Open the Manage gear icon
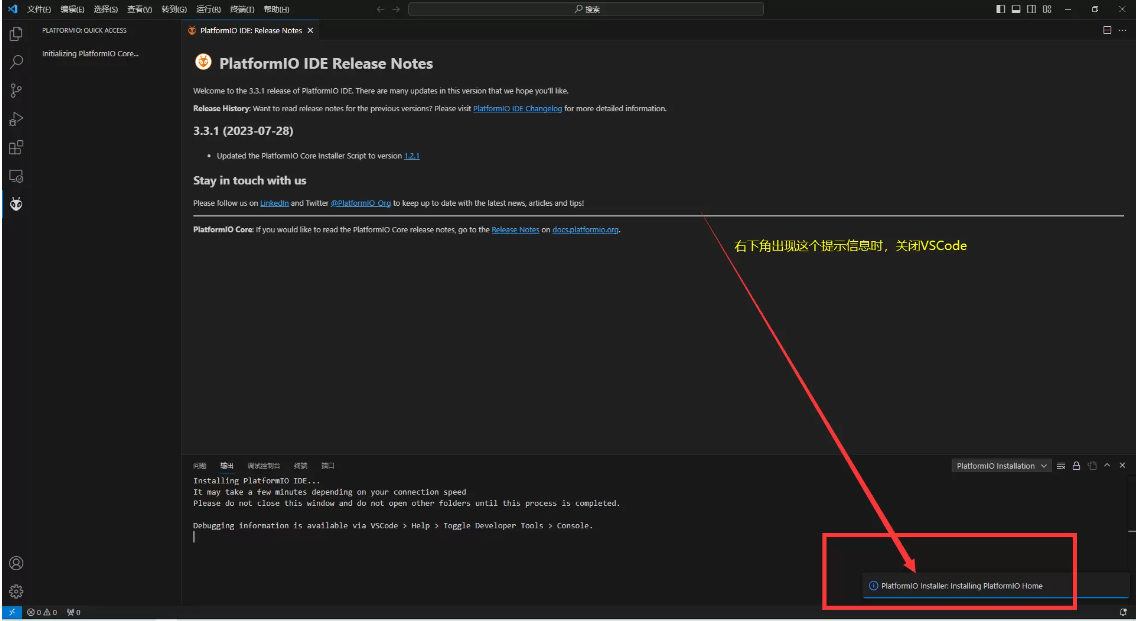The height and width of the screenshot is (621, 1136). [x=16, y=591]
